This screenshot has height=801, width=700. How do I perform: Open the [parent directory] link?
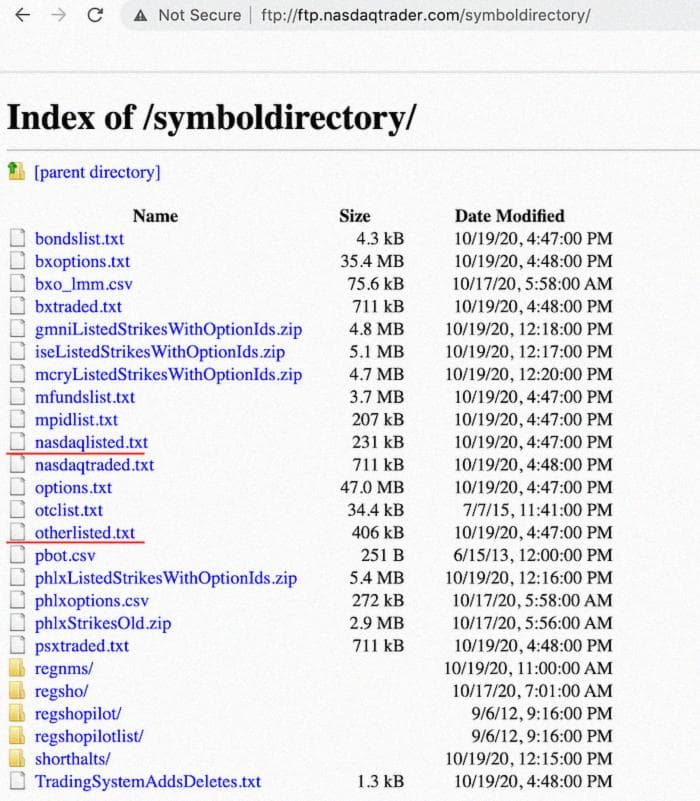point(97,172)
